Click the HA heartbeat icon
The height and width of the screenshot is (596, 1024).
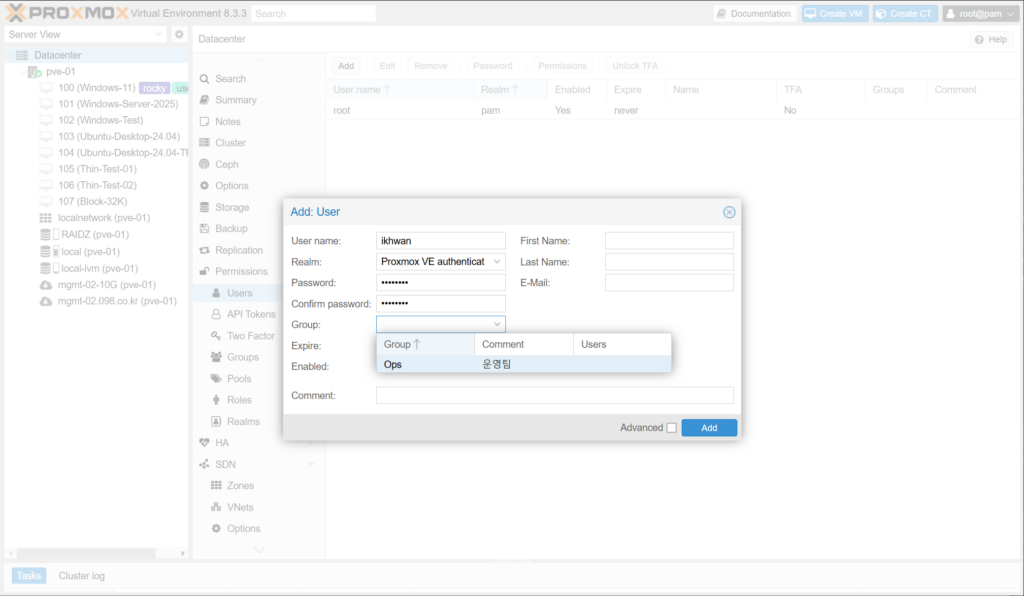coord(204,442)
